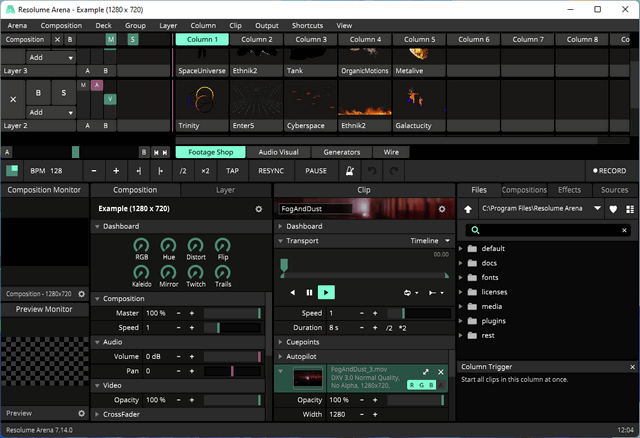This screenshot has height=438, width=640.
Task: Click the metronome icon in the tempo toolbar
Action: 351,171
